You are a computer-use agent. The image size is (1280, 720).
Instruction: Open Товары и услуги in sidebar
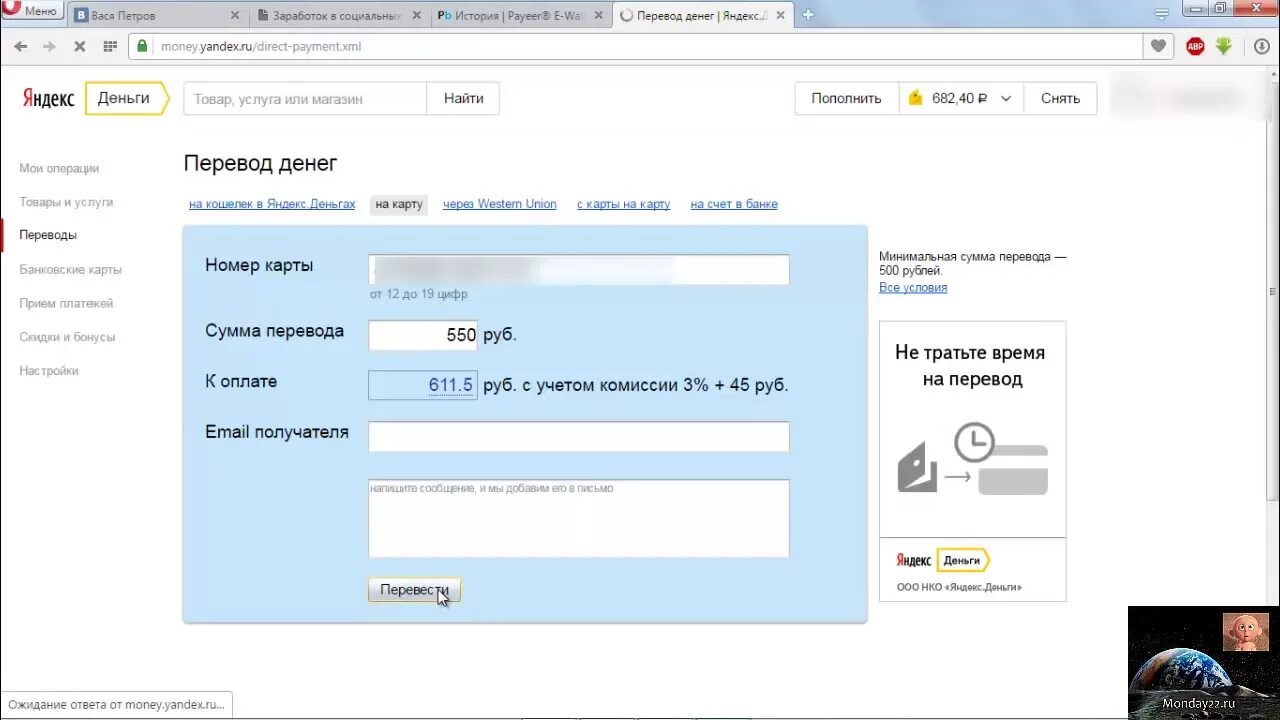pos(66,202)
